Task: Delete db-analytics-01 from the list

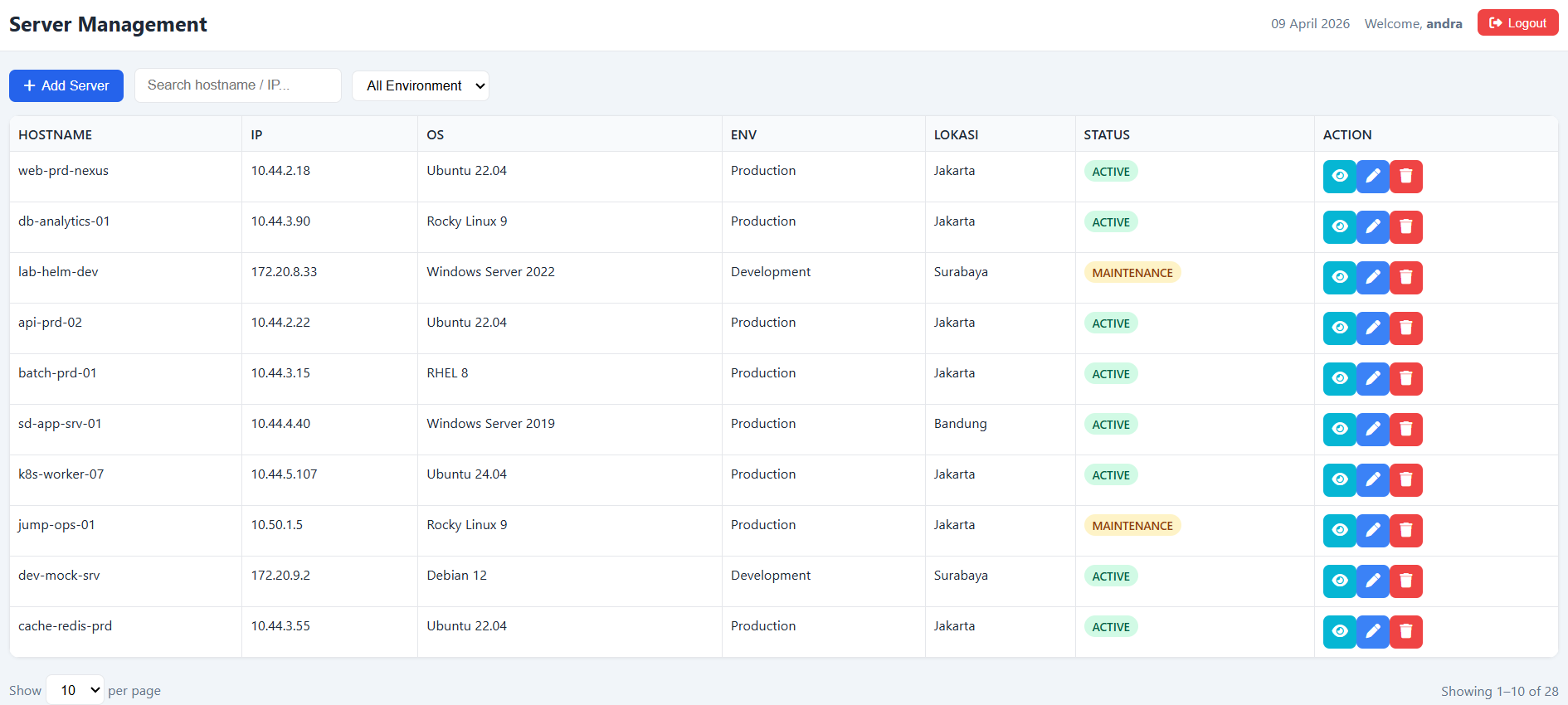Action: pyautogui.click(x=1405, y=227)
